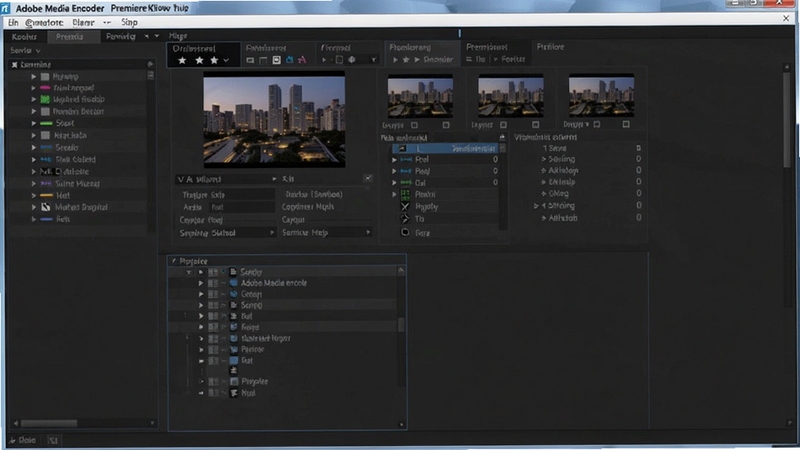Expand the green square row in left tree
The height and width of the screenshot is (450, 800).
(x=34, y=100)
